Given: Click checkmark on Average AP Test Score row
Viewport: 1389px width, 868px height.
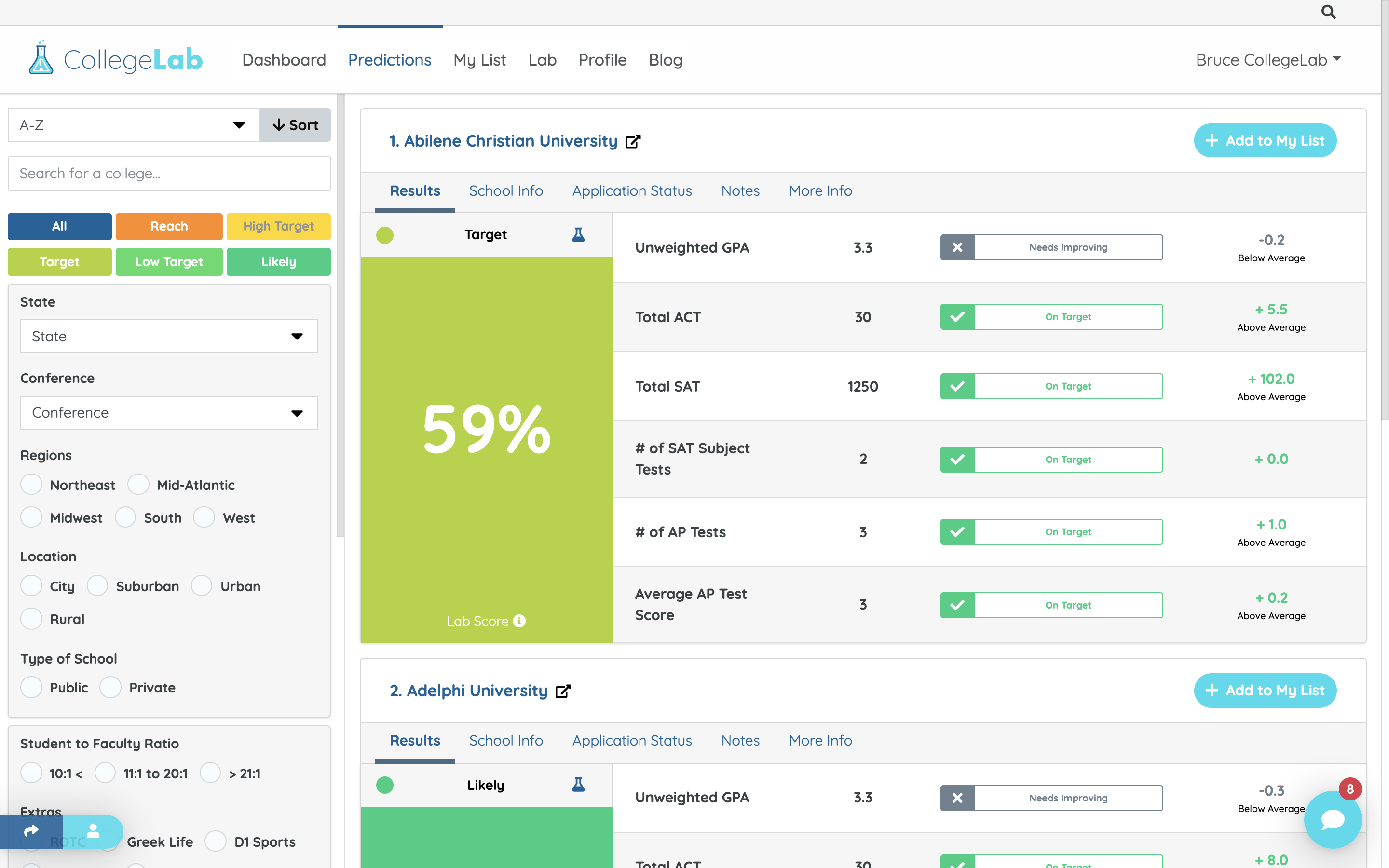Looking at the screenshot, I should (957, 605).
